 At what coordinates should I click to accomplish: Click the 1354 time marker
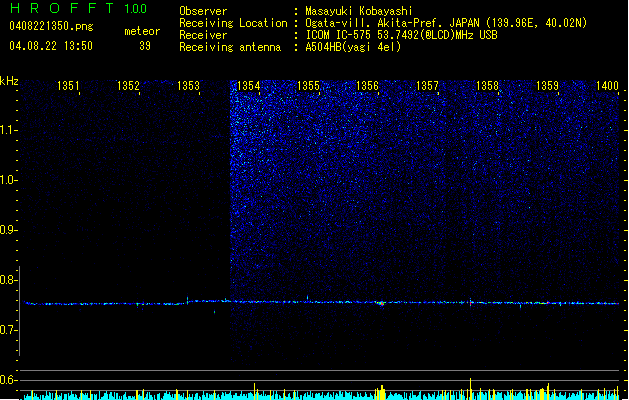coord(248,85)
